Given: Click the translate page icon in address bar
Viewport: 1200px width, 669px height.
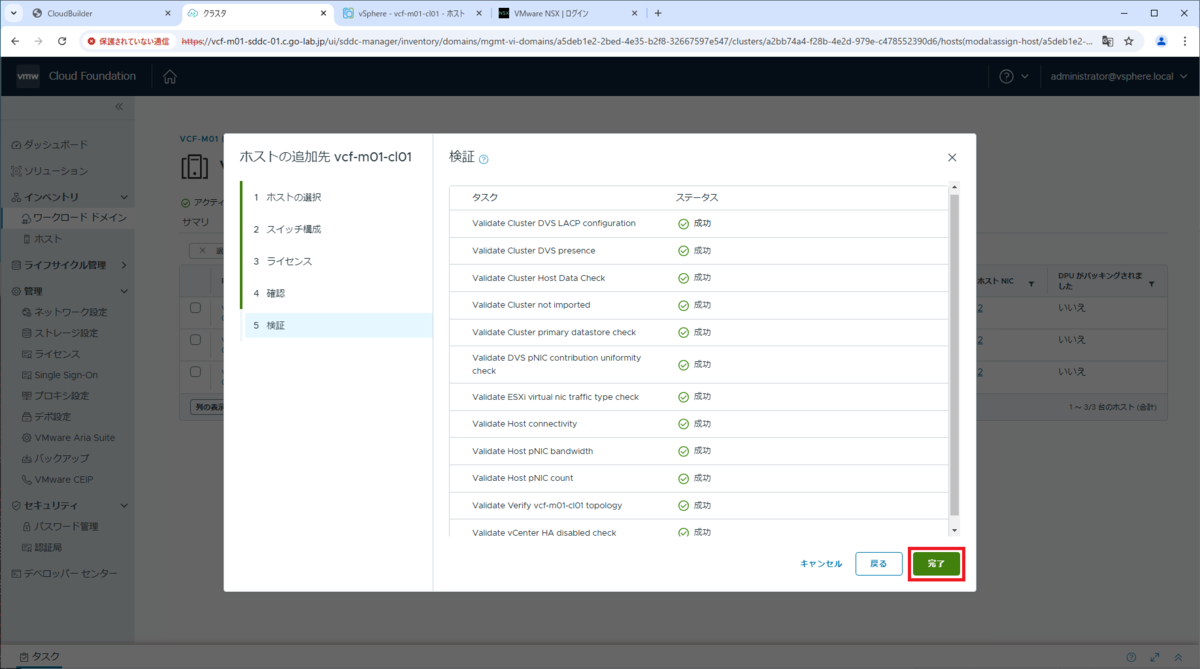Looking at the screenshot, I should click(1107, 41).
